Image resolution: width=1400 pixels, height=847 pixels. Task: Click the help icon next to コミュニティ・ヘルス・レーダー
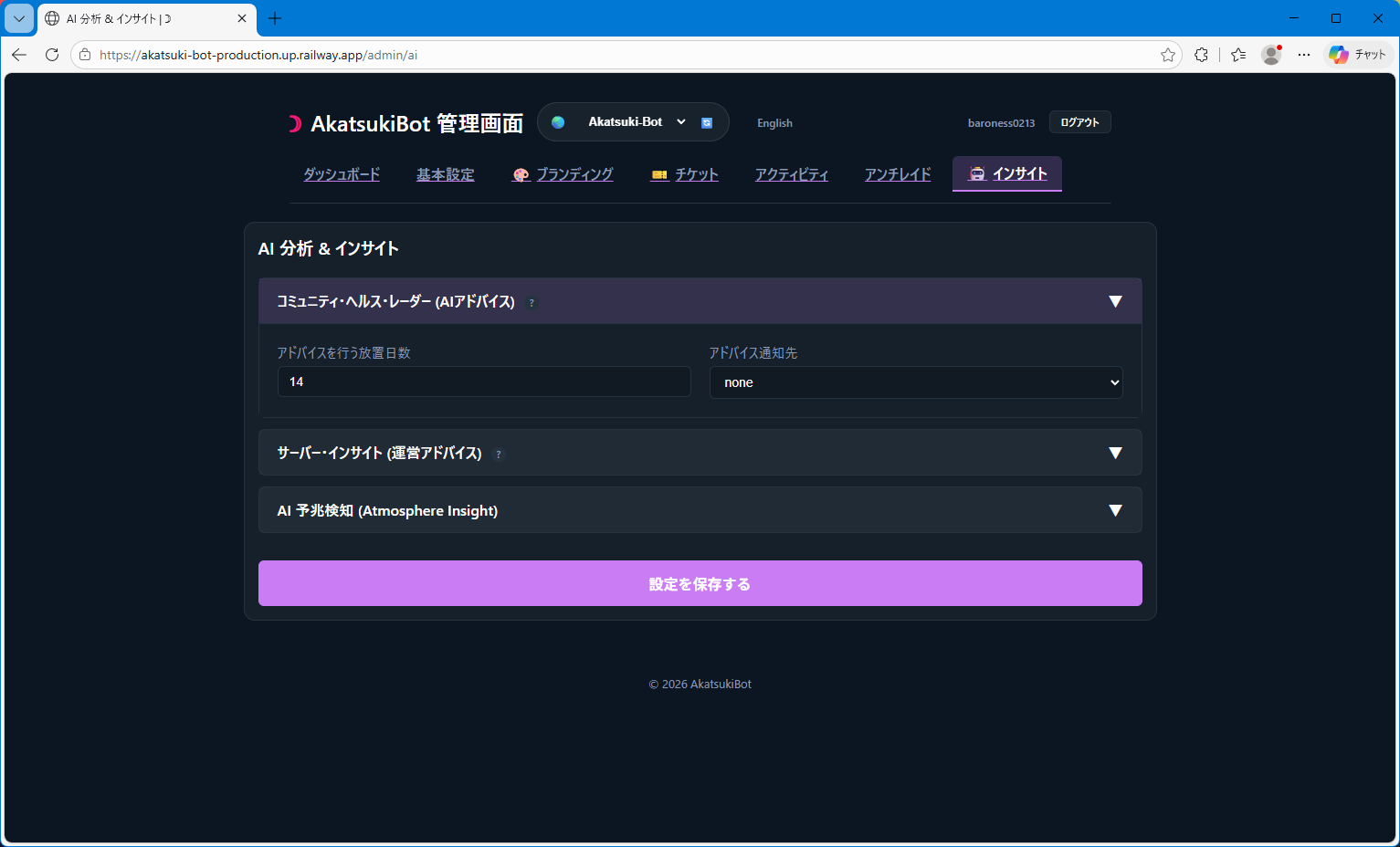click(532, 303)
